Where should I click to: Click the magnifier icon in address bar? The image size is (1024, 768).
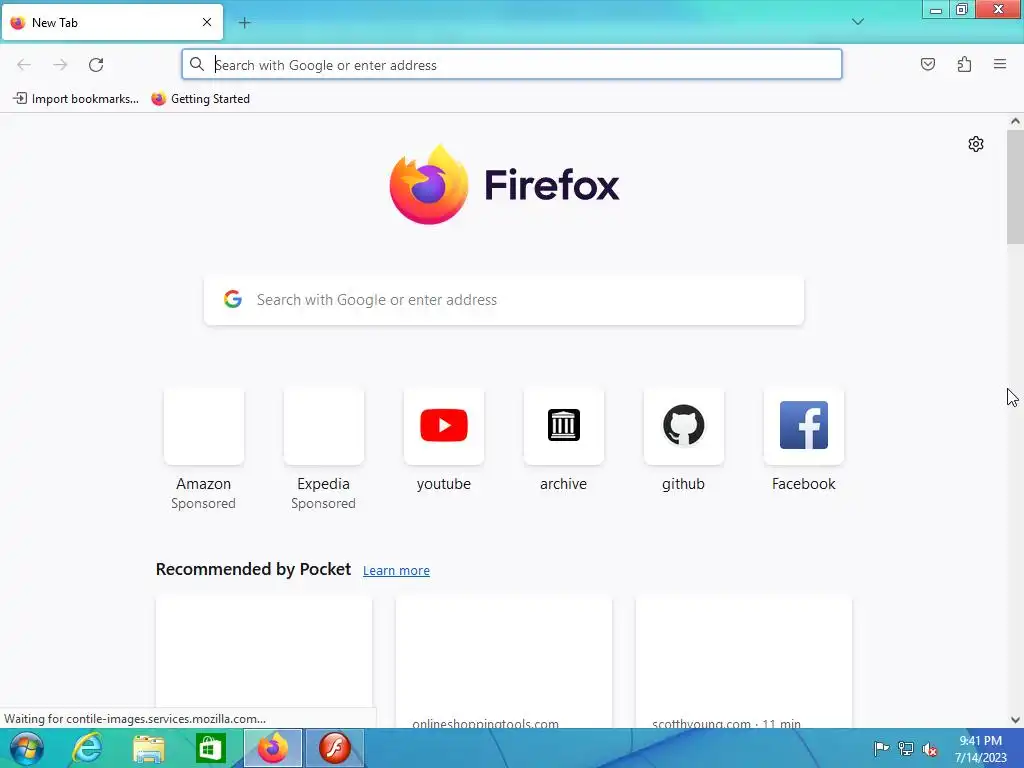[197, 64]
